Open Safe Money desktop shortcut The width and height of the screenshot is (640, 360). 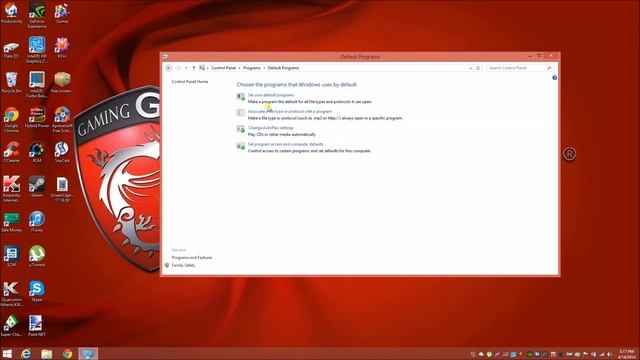[x=11, y=222]
